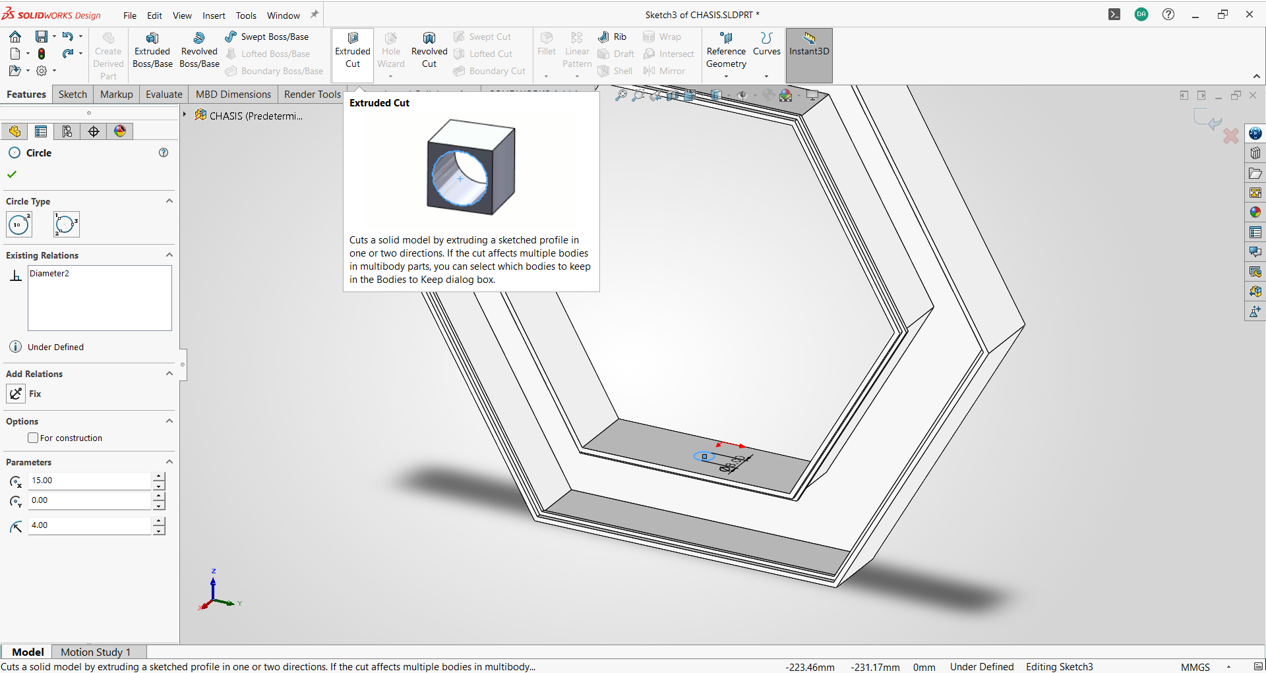This screenshot has height=673, width=1266.
Task: Open Appearances task pane icon
Action: pos(1255,212)
